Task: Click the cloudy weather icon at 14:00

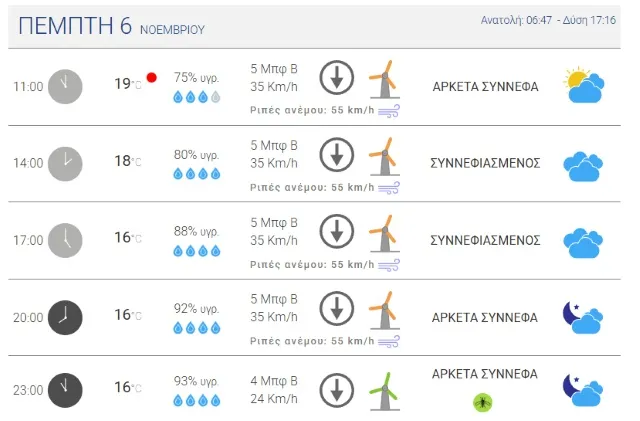Action: pos(583,164)
